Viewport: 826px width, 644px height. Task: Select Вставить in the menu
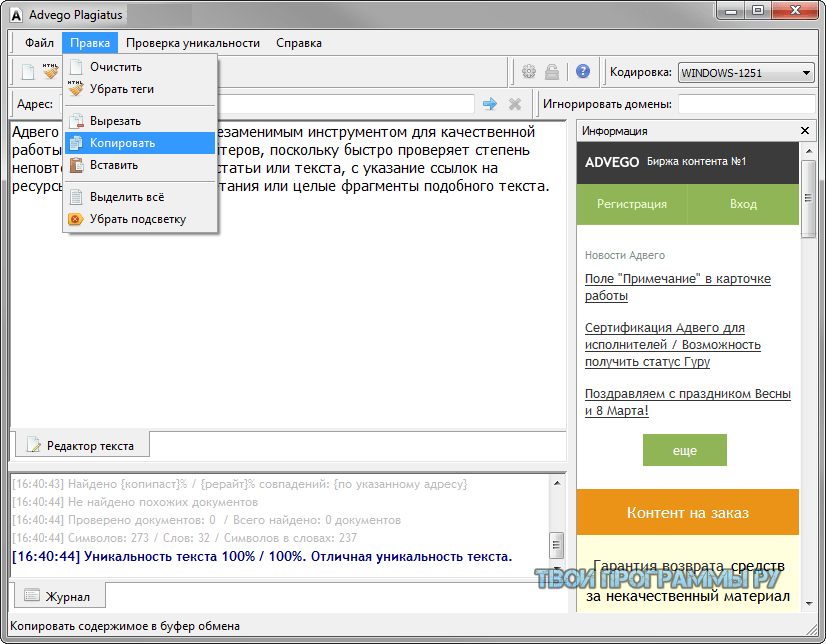[140, 165]
